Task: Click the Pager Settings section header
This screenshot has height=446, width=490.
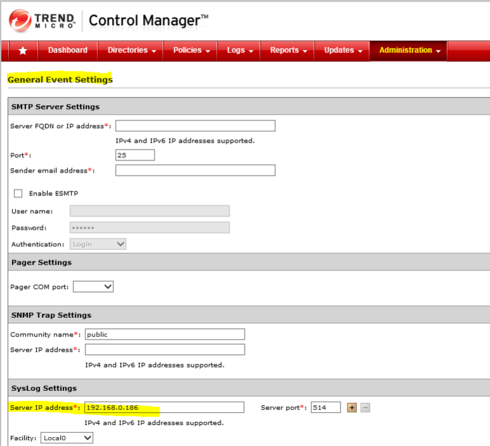Action: [x=41, y=262]
